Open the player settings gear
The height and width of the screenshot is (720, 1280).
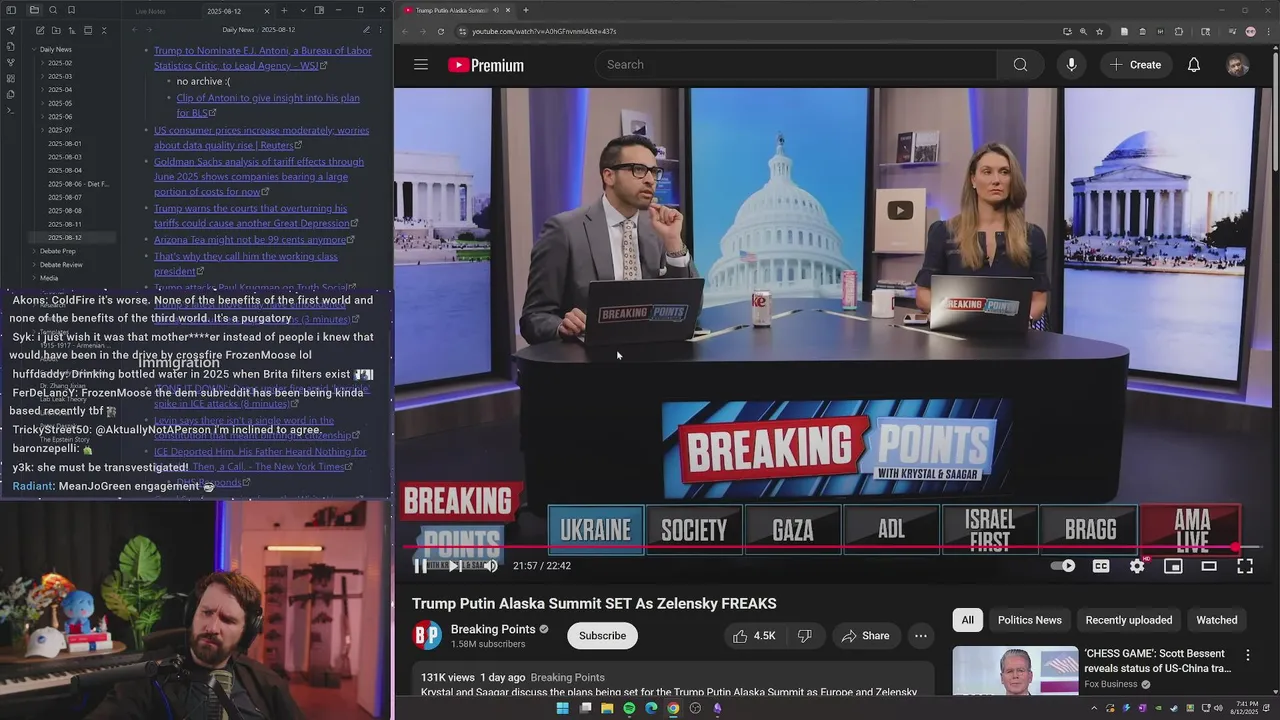click(x=1137, y=566)
